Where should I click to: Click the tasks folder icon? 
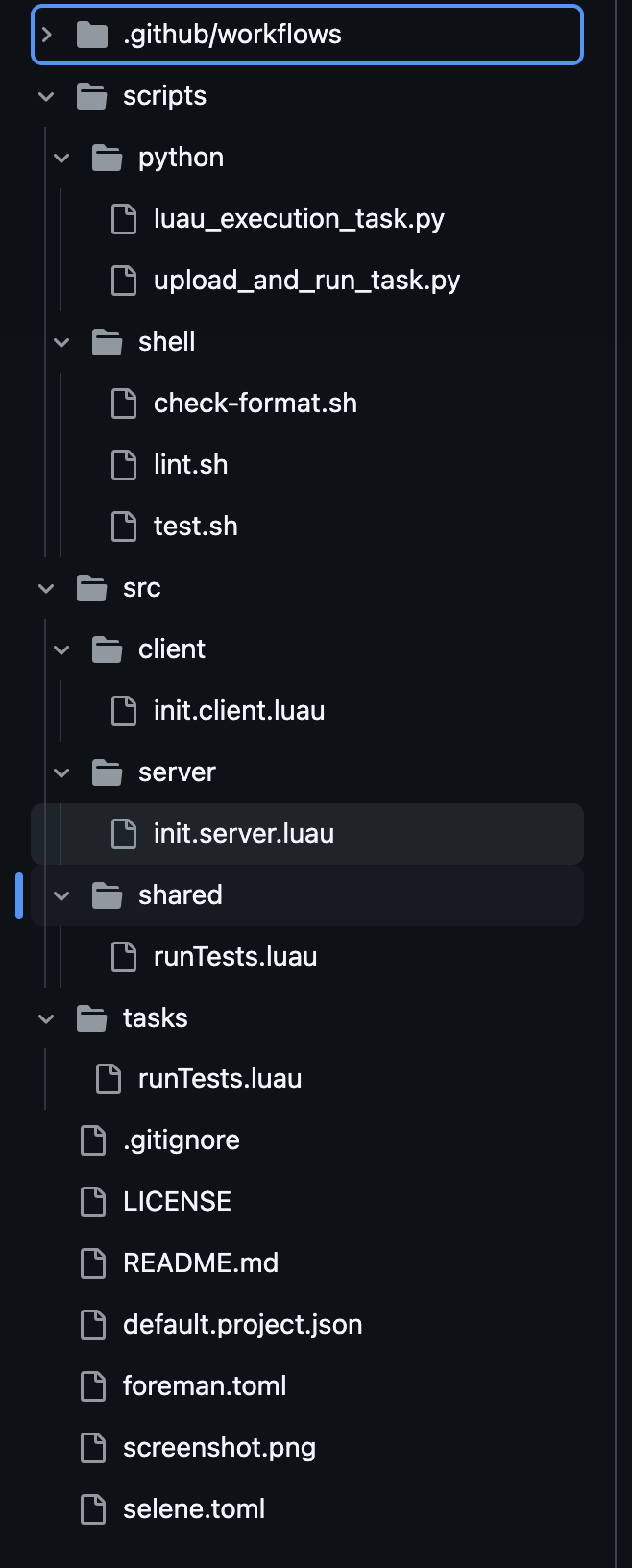[x=92, y=1018]
